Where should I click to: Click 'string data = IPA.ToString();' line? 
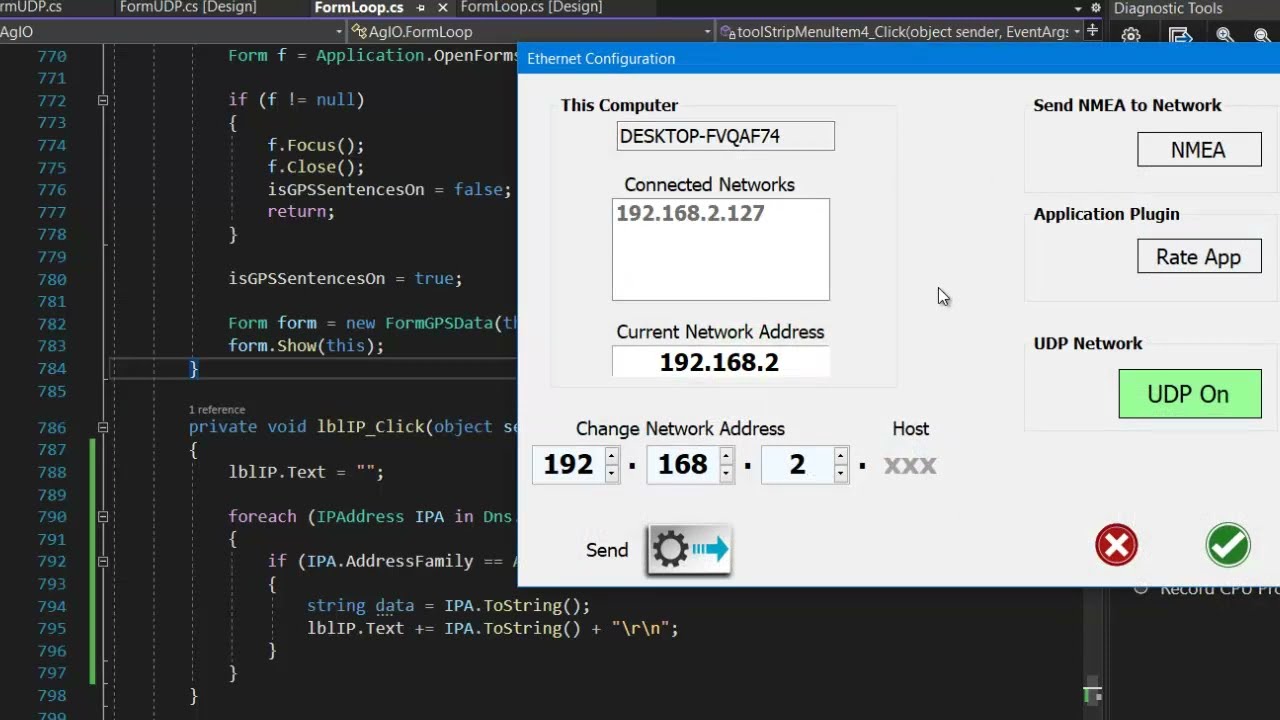pyautogui.click(x=448, y=606)
